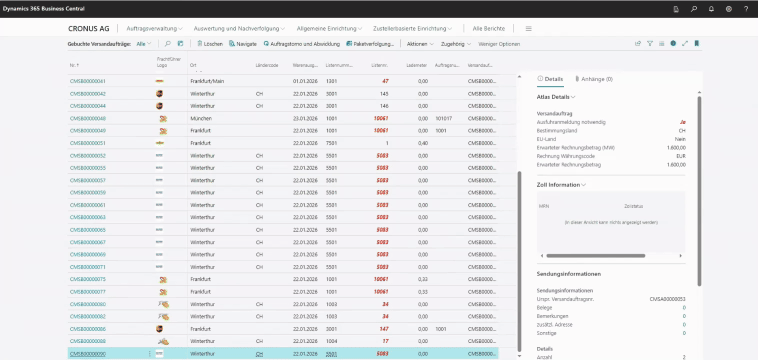The image size is (758, 360).
Task: Click the Ort column header
Action: click(193, 65)
